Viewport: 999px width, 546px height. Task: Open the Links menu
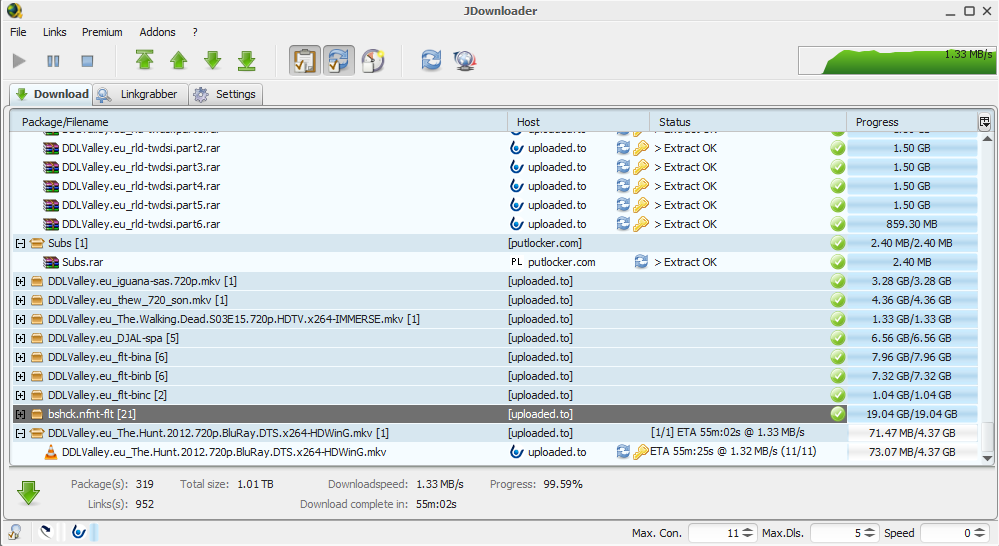[55, 32]
